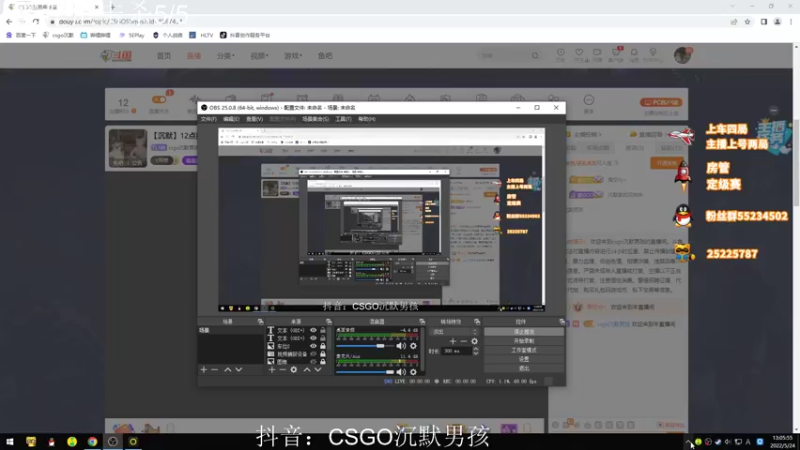The width and height of the screenshot is (800, 450).
Task: Toggle lock on image source
Action: [x=322, y=361]
